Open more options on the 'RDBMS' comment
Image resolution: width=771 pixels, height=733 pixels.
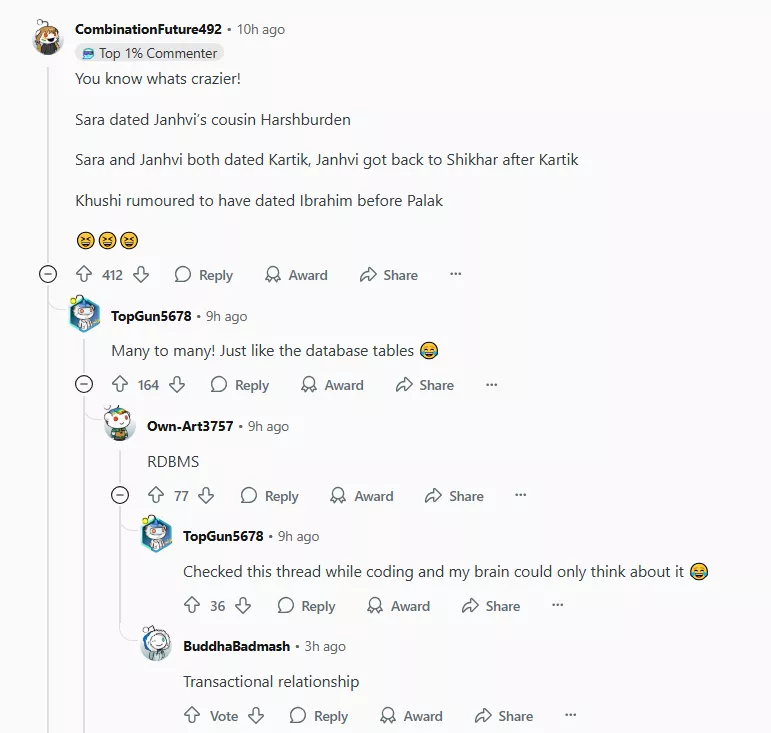[x=521, y=496]
